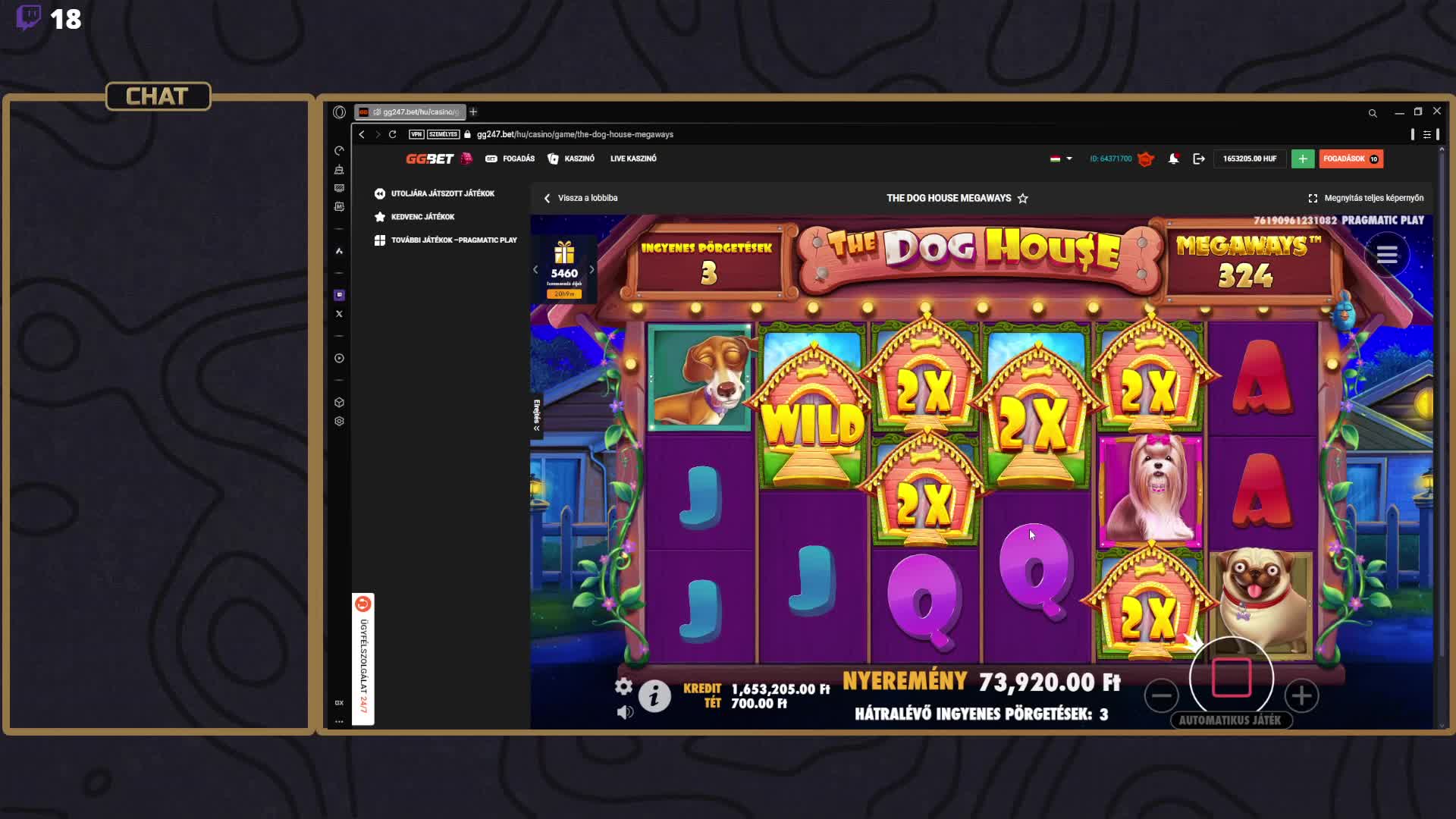
Task: Open a new browser tab
Action: (x=473, y=111)
